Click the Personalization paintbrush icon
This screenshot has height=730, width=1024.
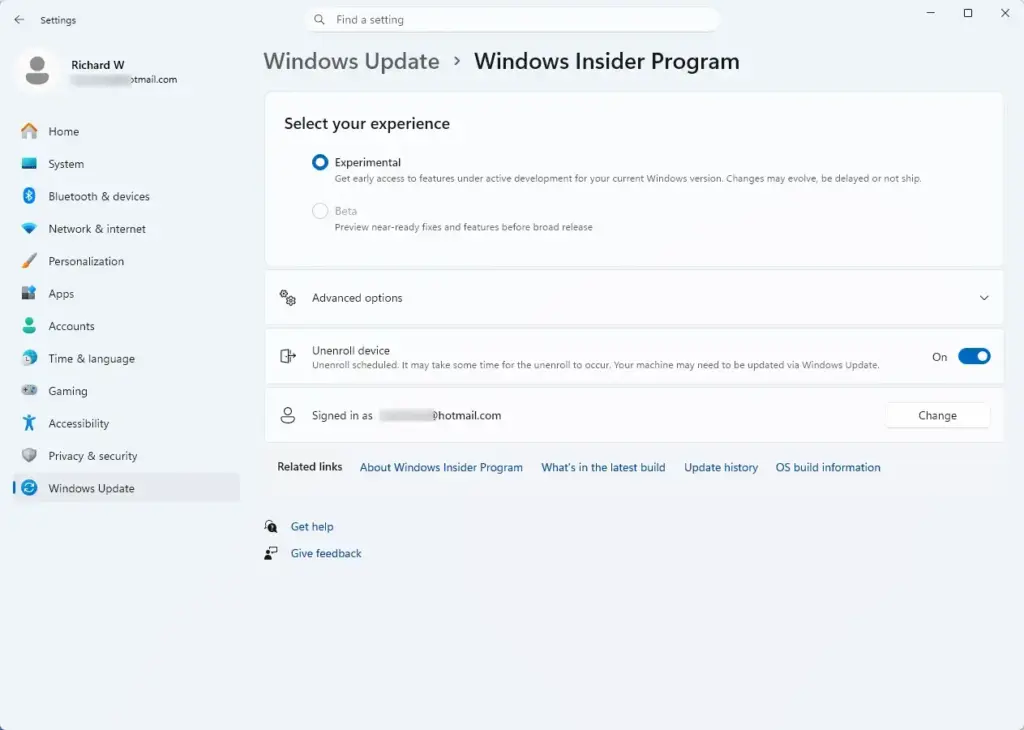pyautogui.click(x=29, y=261)
